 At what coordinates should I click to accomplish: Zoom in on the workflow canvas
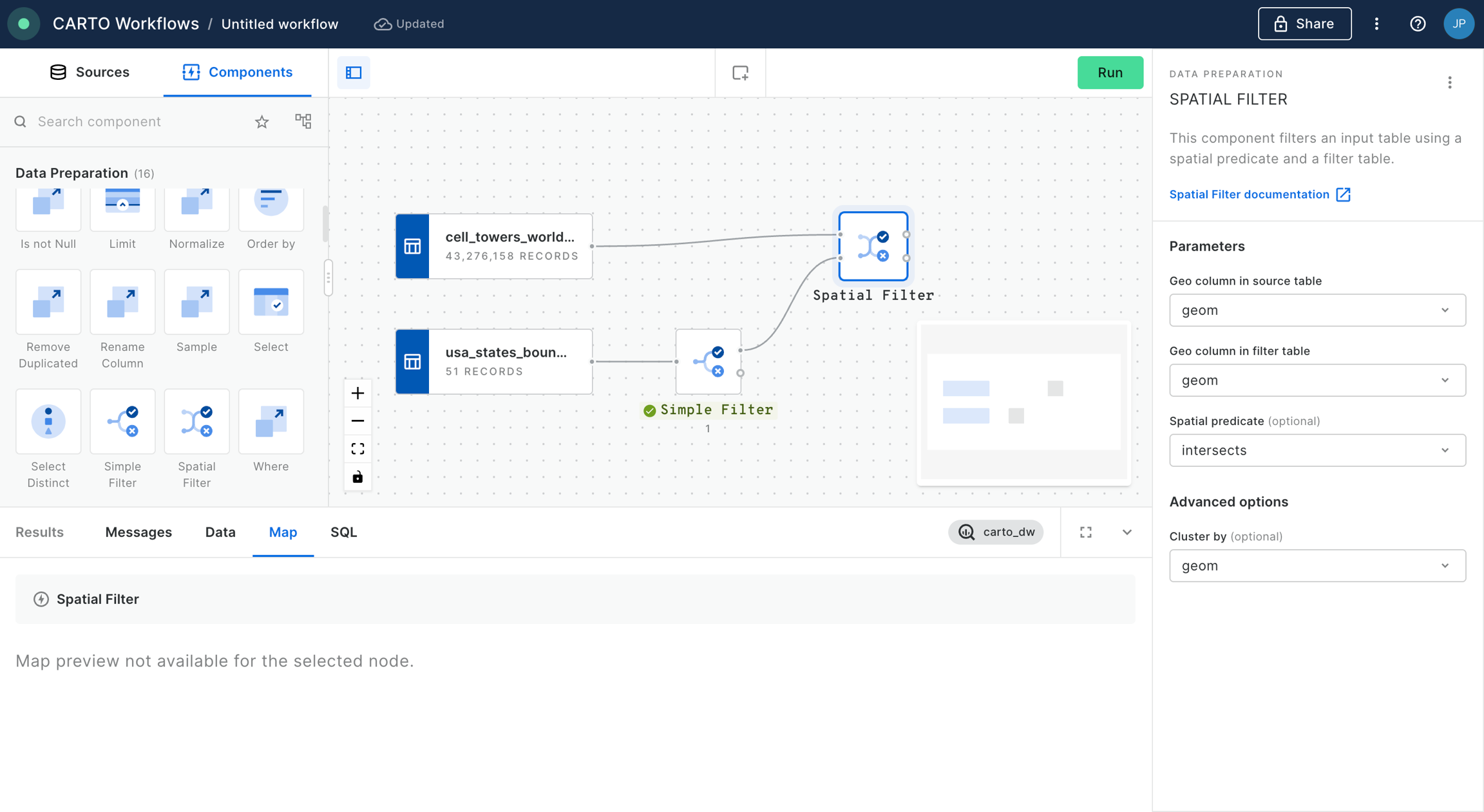357,393
